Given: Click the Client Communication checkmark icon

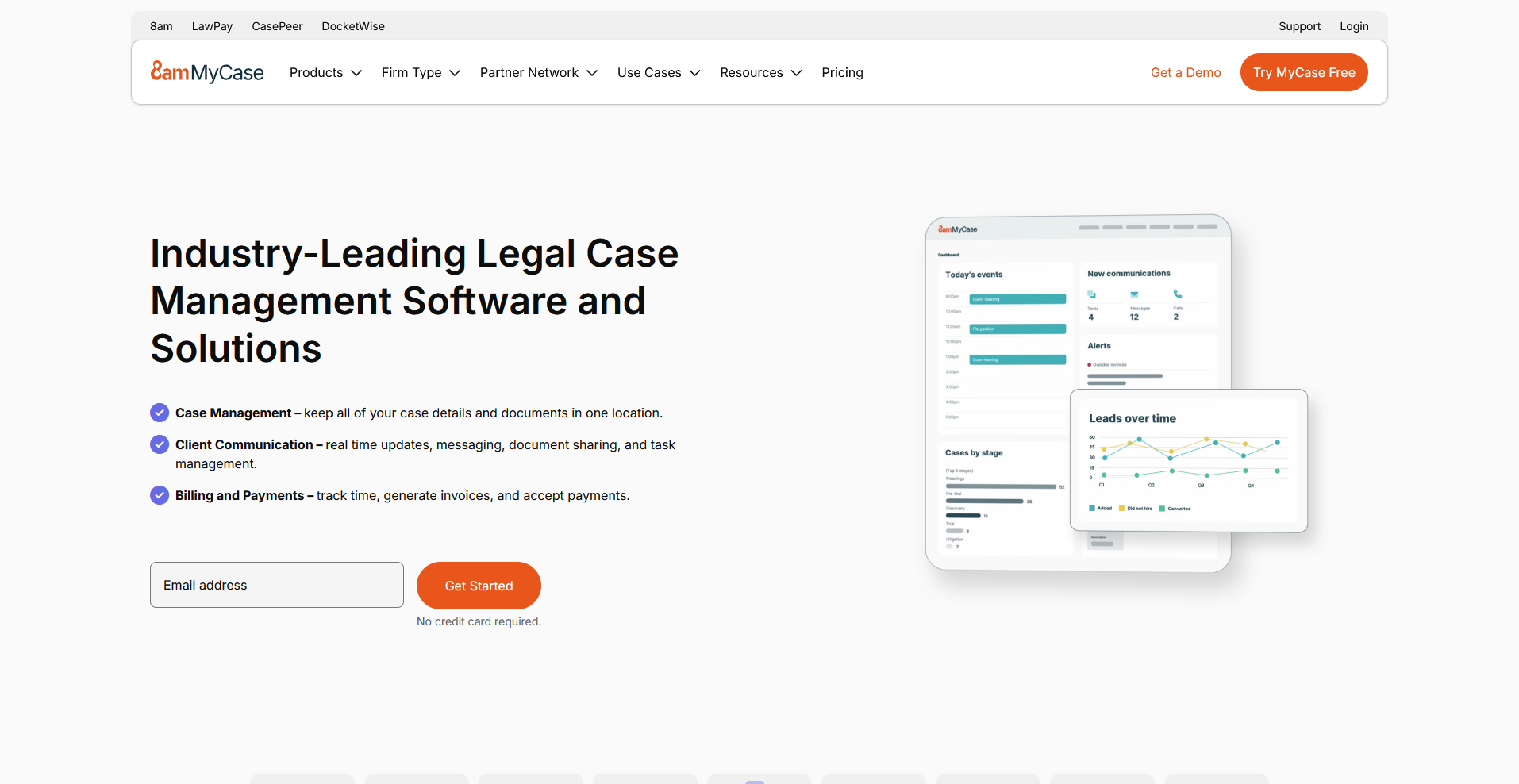Looking at the screenshot, I should [160, 444].
